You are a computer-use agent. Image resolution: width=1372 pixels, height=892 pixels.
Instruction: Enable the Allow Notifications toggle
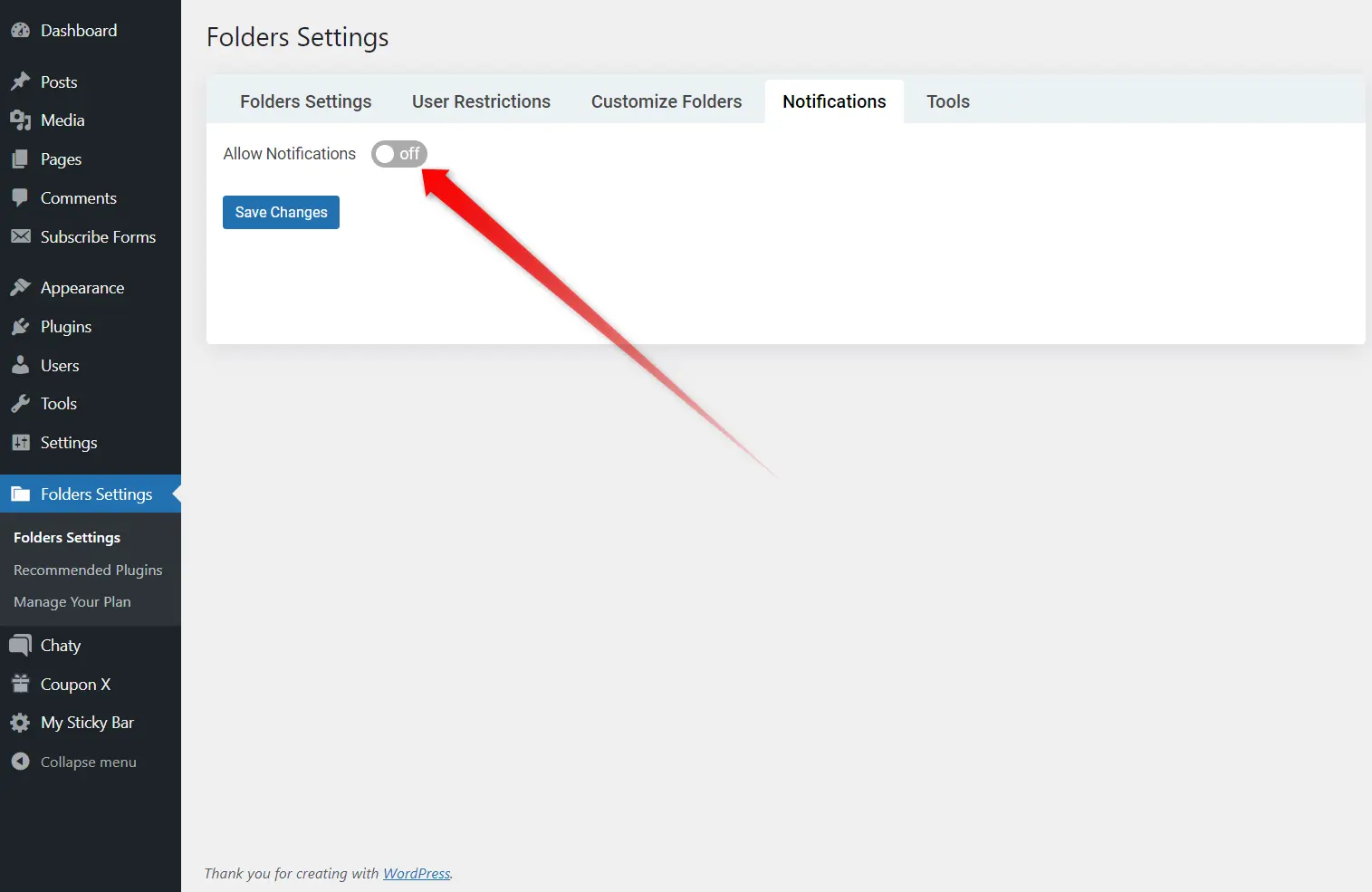[398, 154]
